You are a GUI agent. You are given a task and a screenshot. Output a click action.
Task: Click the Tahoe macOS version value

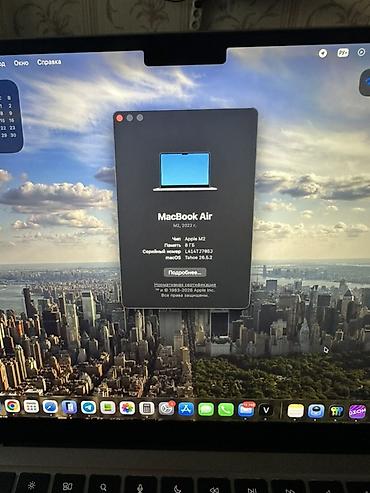point(199,258)
